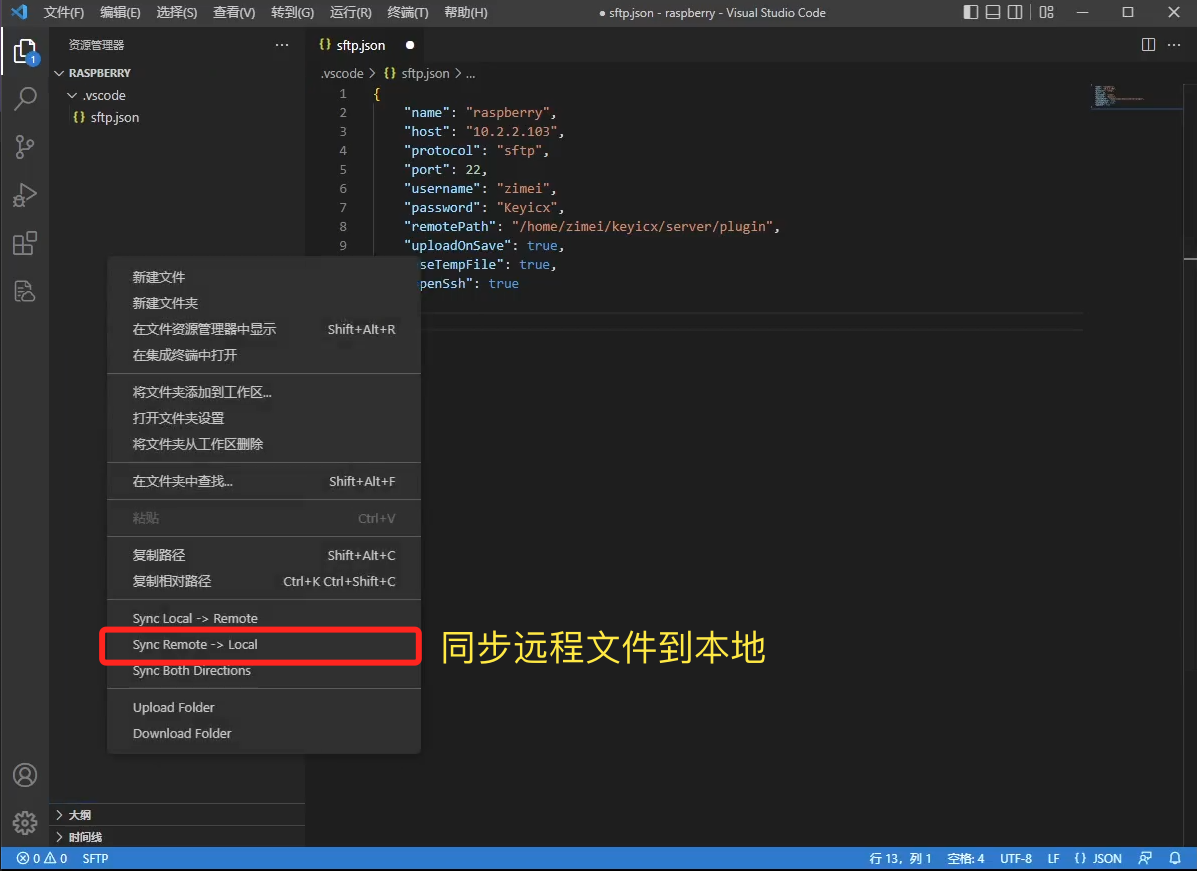The width and height of the screenshot is (1197, 871).
Task: Open the Run and Debug view
Action: pos(24,195)
